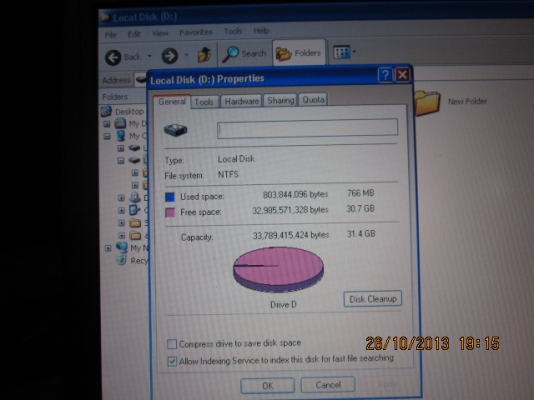Switch to the General tab
This screenshot has height=400, width=534.
[x=172, y=101]
